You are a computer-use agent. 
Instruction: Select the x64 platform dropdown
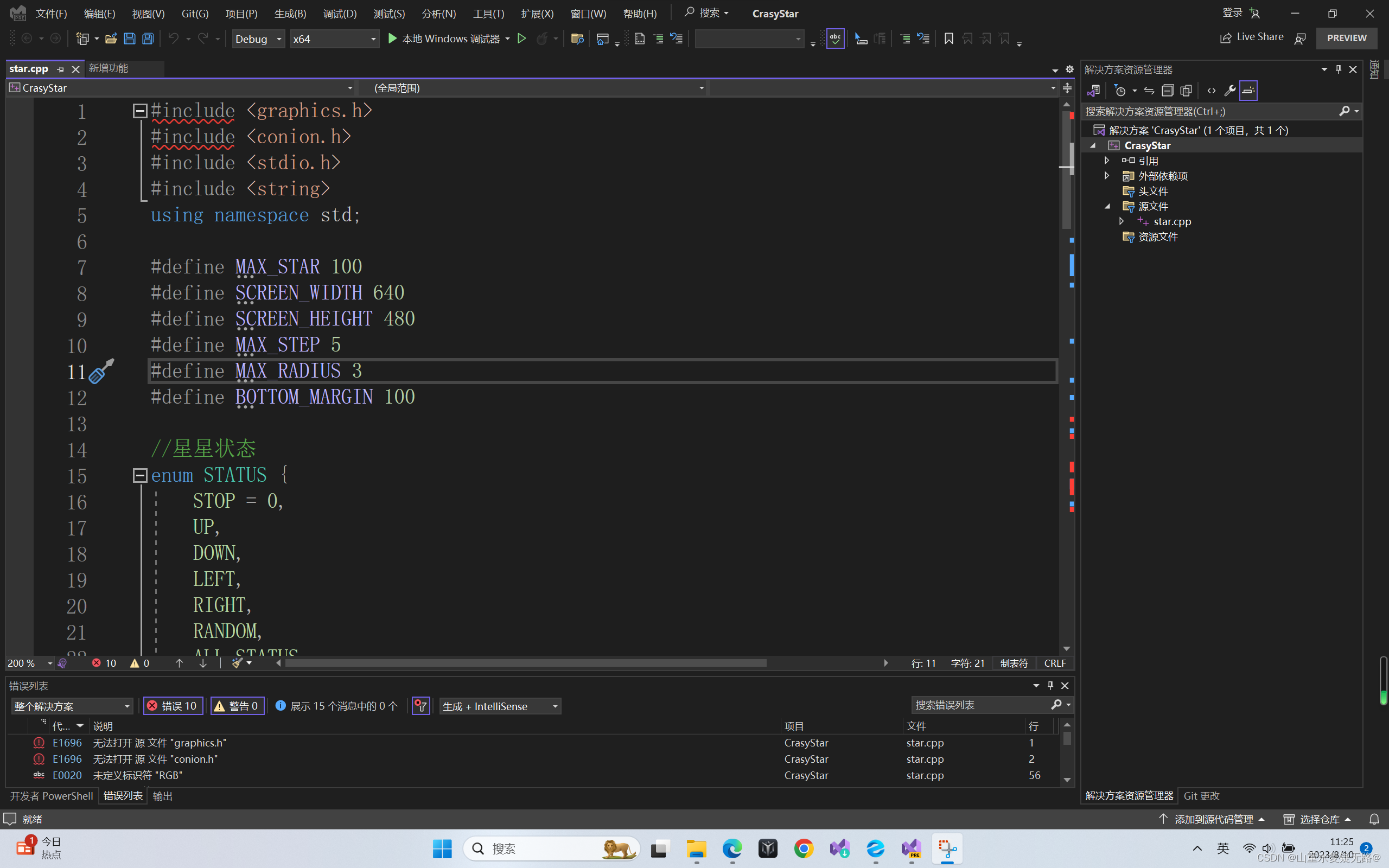point(334,38)
